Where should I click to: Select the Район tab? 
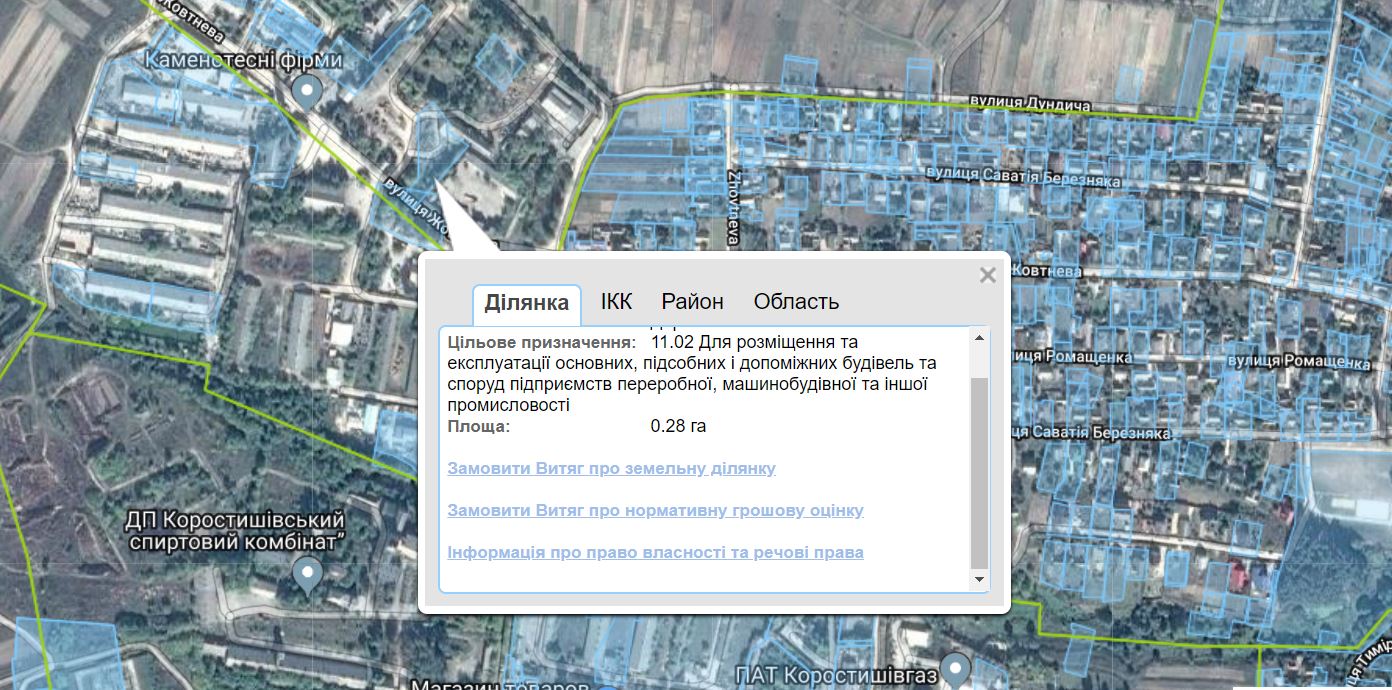692,302
